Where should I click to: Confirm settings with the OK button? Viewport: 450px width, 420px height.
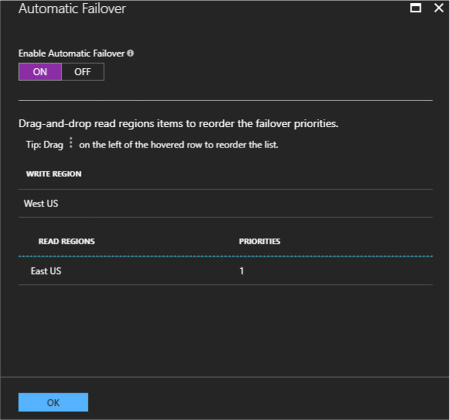(x=53, y=402)
